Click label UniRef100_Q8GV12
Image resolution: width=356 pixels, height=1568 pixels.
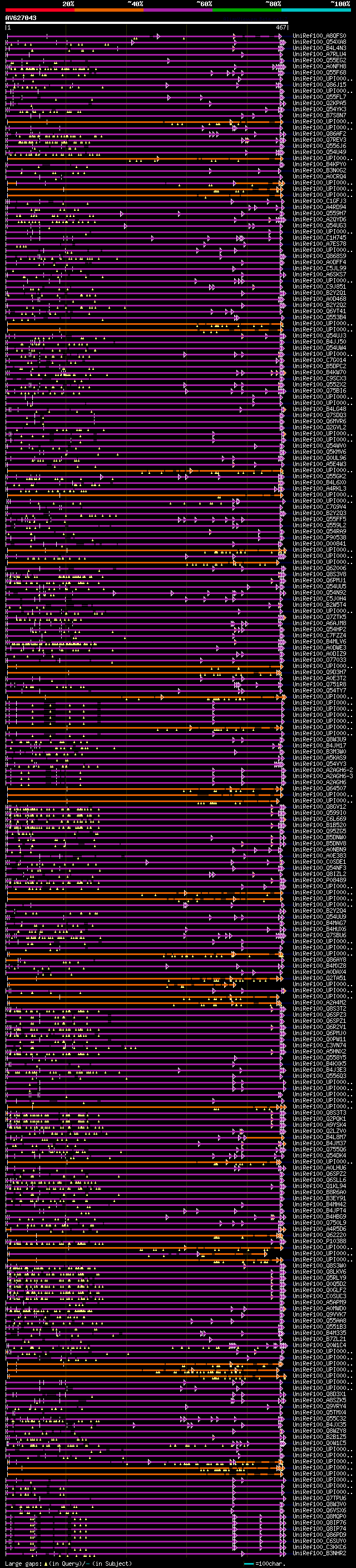tap(319, 807)
